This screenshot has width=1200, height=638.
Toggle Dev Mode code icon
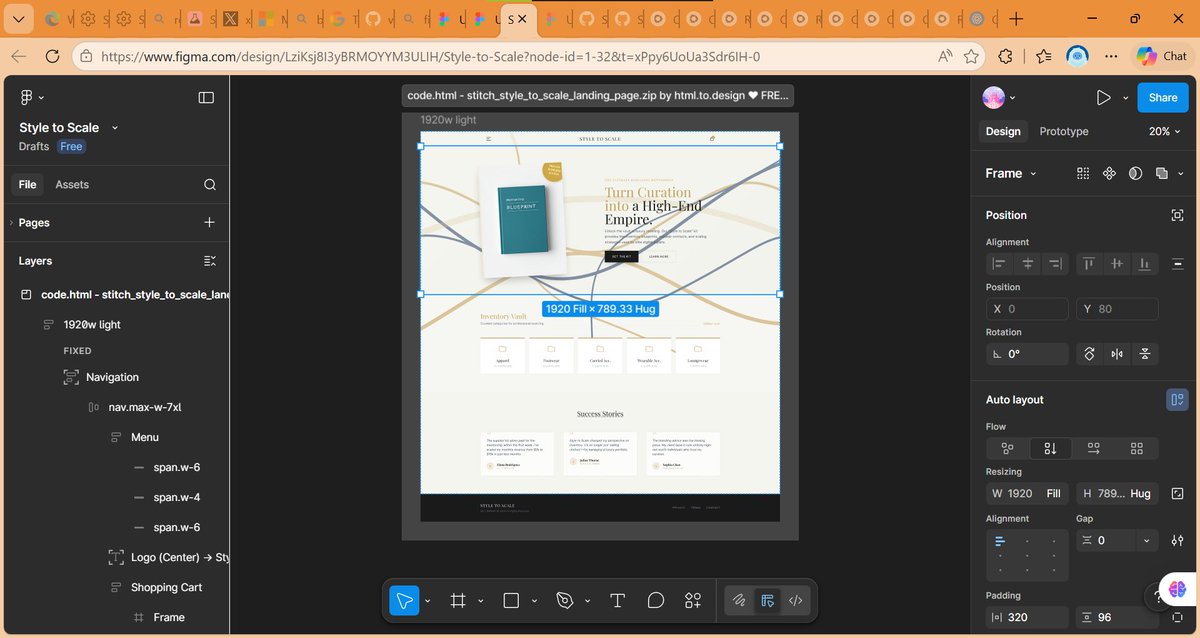point(796,600)
